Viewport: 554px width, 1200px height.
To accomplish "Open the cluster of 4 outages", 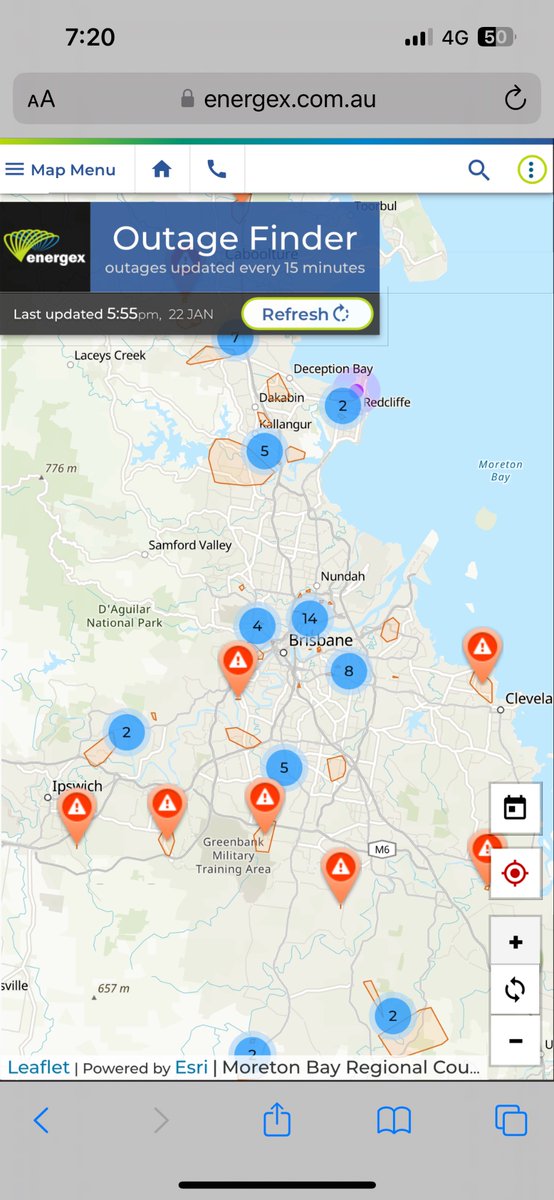I will (x=257, y=627).
